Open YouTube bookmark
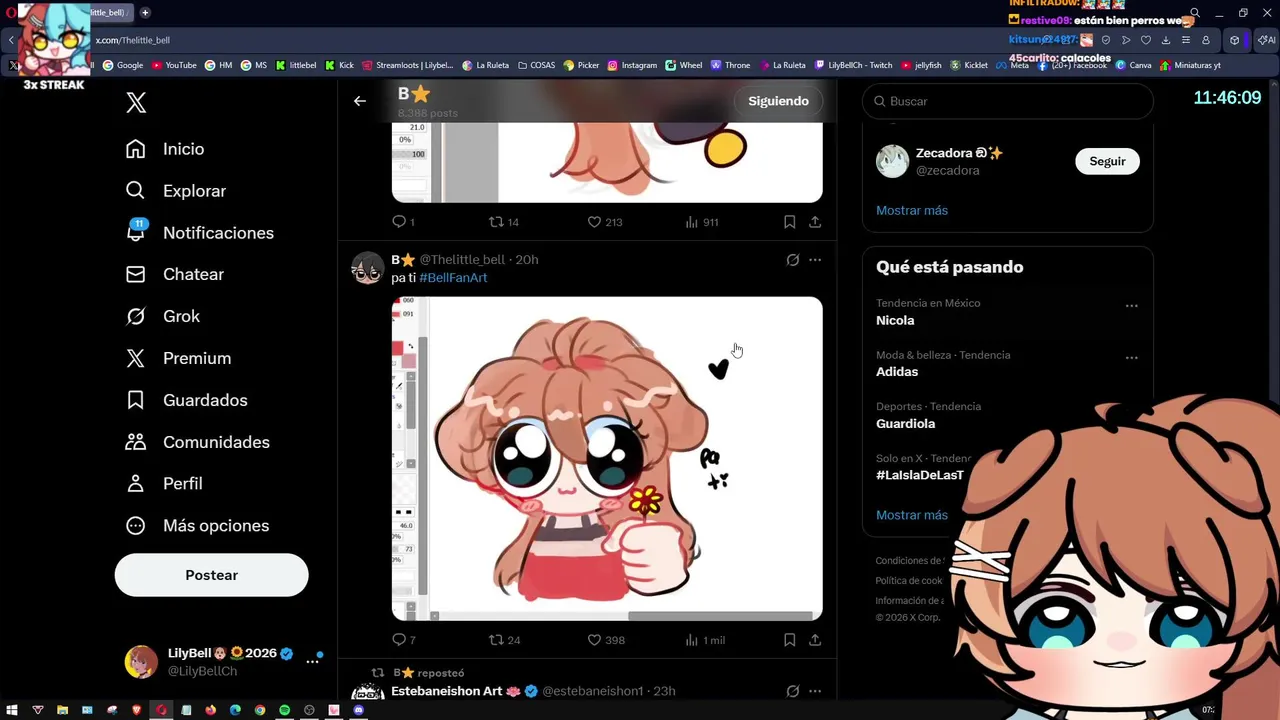This screenshot has height=720, width=1280. (173, 65)
